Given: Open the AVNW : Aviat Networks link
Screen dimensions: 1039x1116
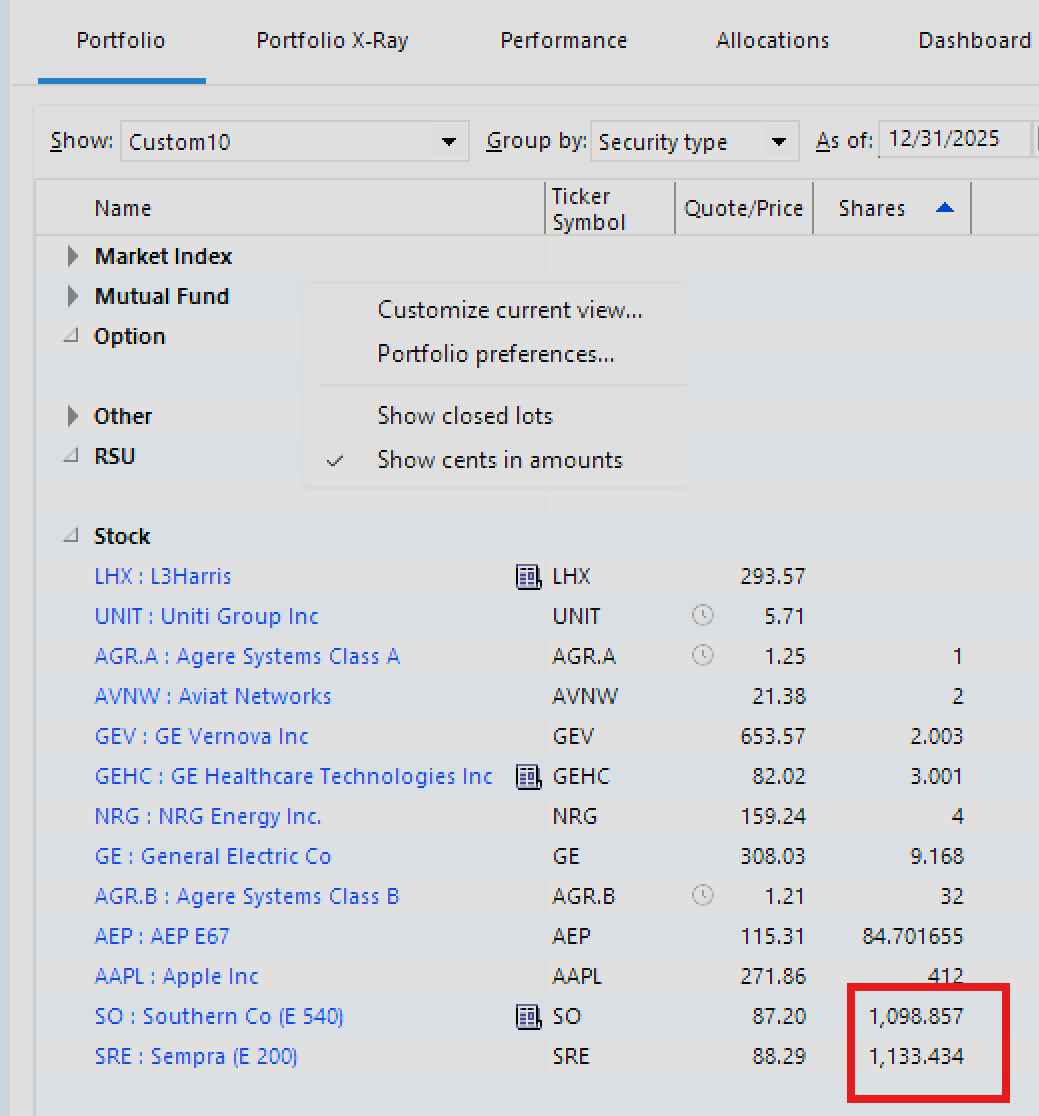Looking at the screenshot, I should 213,696.
